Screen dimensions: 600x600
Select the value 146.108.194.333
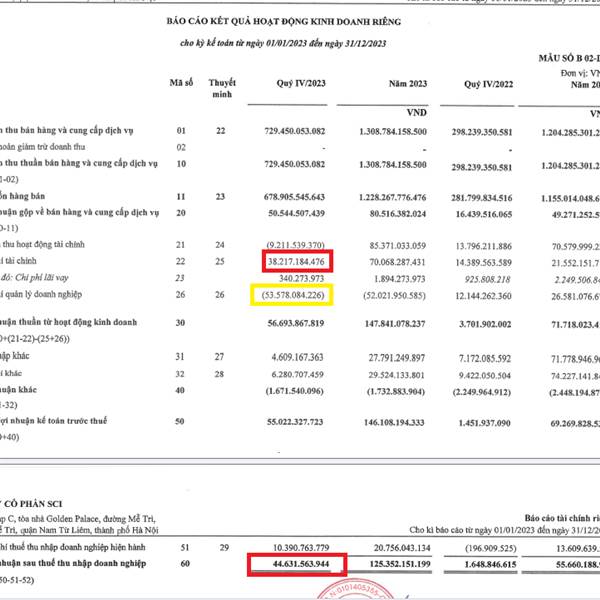coord(395,423)
